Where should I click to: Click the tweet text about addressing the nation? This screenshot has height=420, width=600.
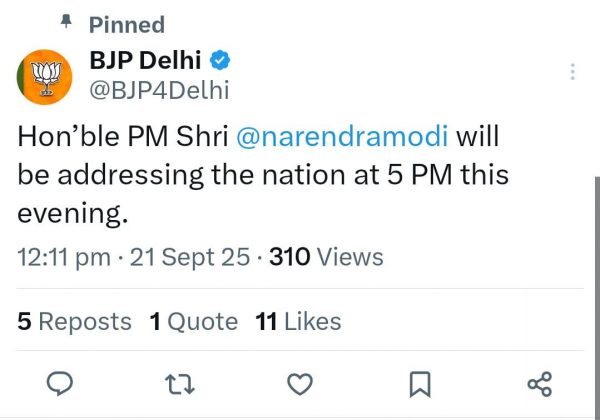(x=263, y=176)
